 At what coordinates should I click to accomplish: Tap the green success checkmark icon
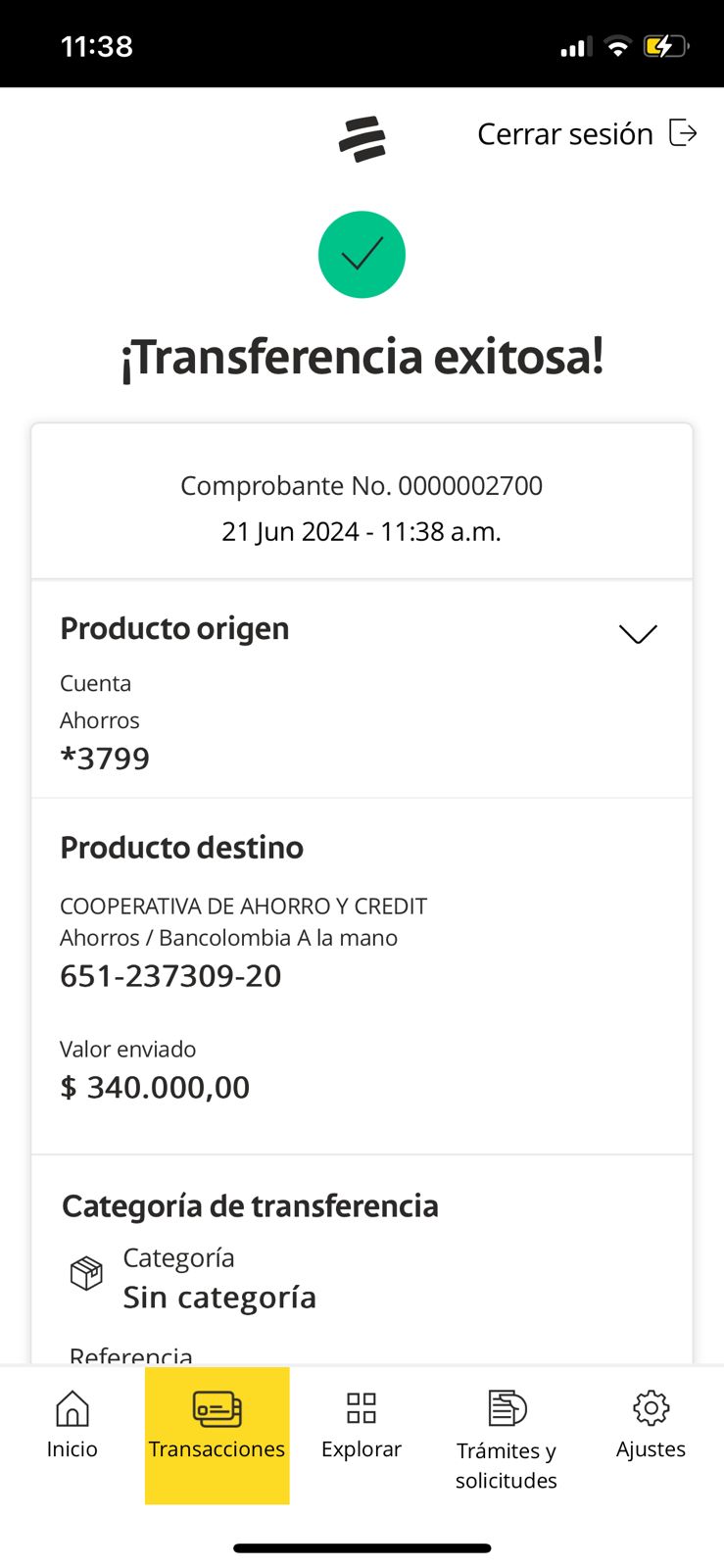362,255
